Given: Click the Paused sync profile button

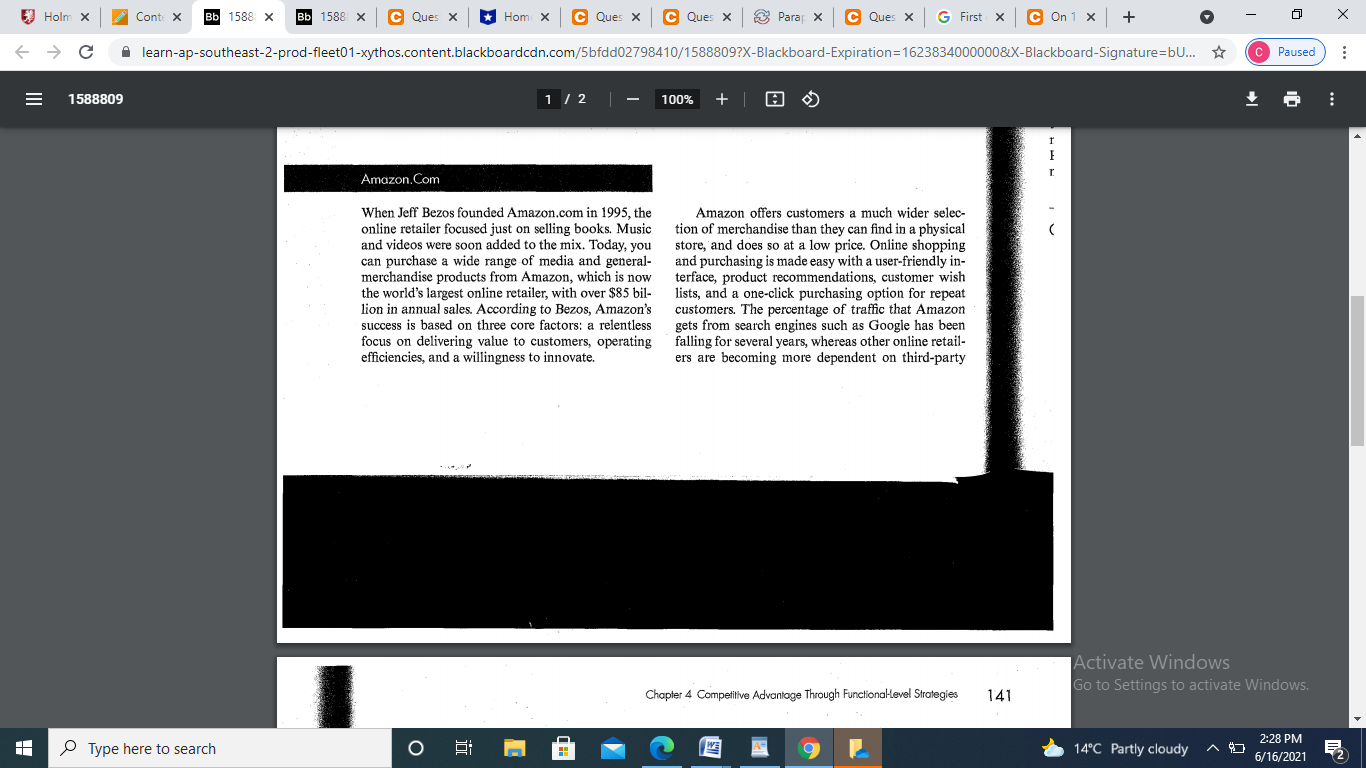Looking at the screenshot, I should (1283, 51).
